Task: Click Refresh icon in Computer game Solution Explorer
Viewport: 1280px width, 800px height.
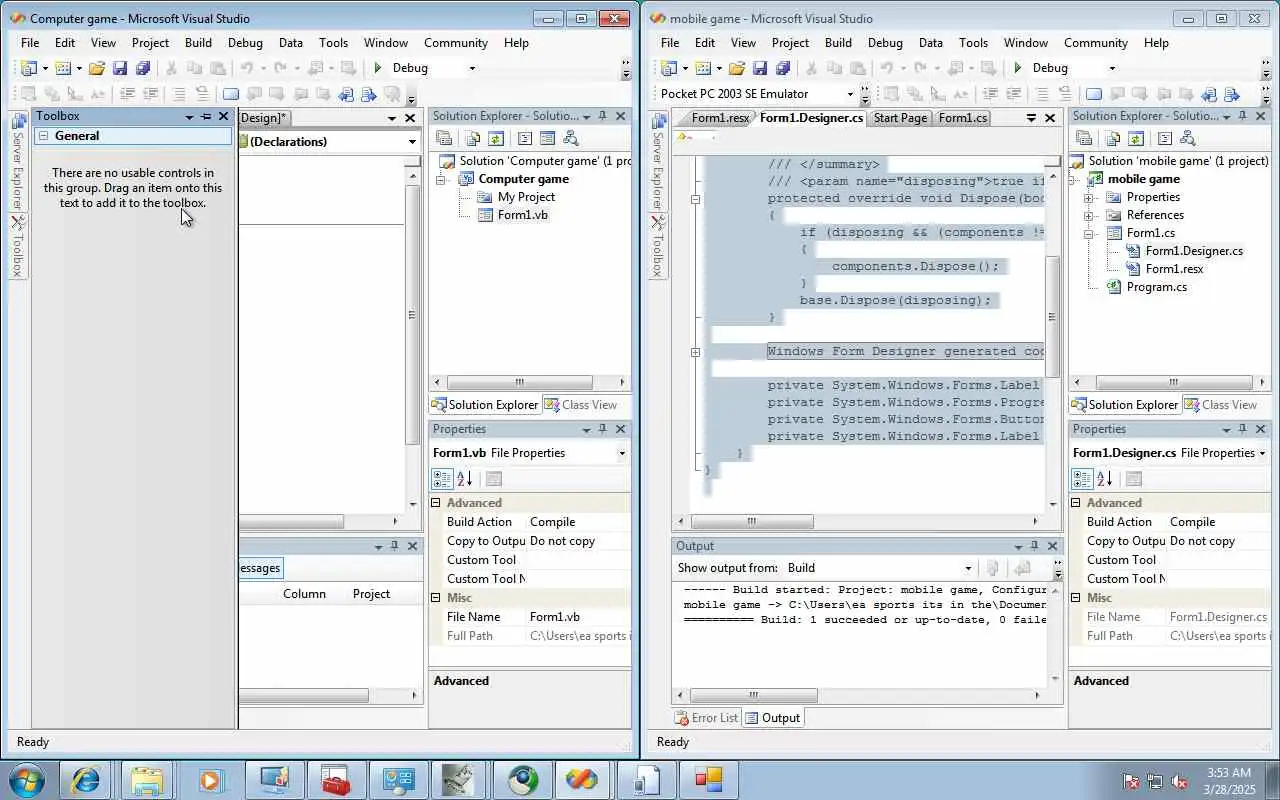Action: click(x=495, y=138)
